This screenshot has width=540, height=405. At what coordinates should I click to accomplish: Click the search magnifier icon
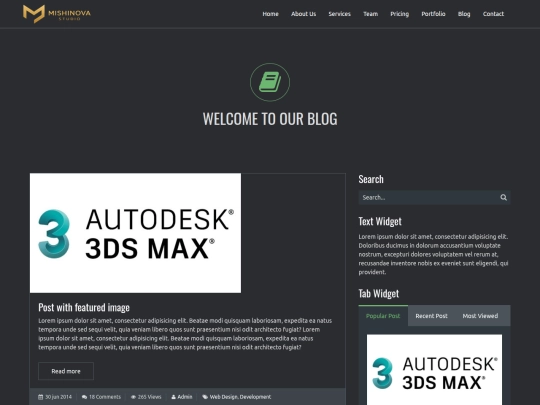(503, 197)
